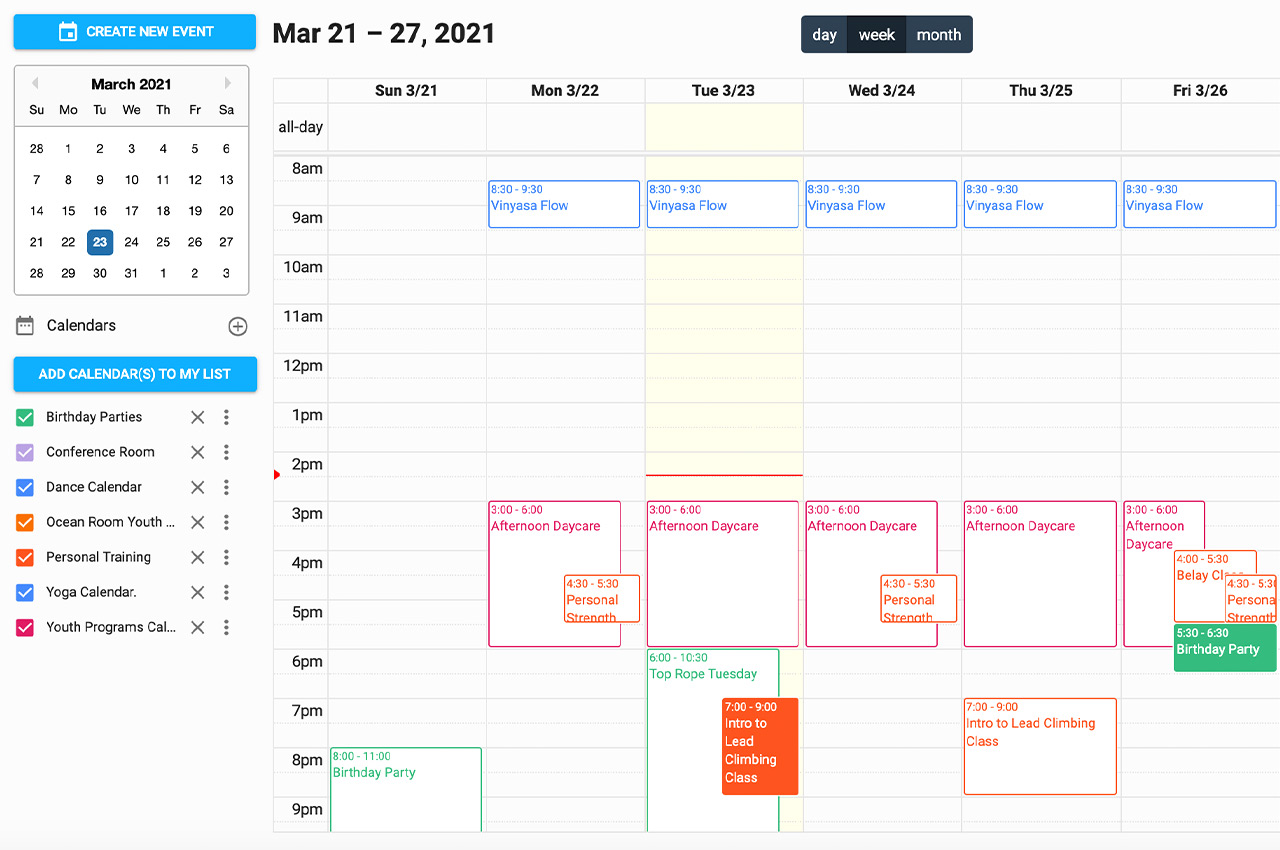The width and height of the screenshot is (1280, 850).
Task: Remove the Conference Room calendar with the X
Action: 197,452
